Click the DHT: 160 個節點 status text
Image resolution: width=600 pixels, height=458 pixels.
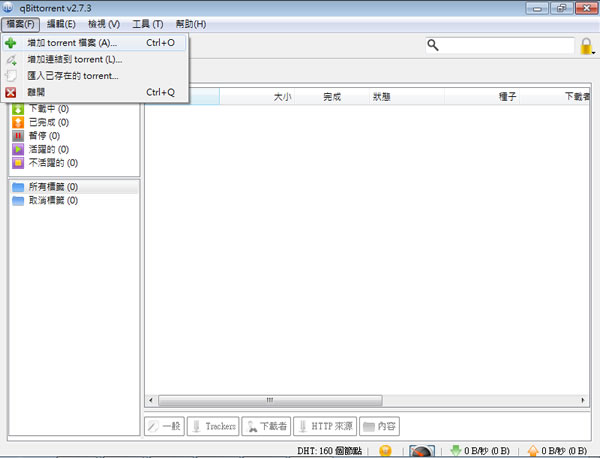pos(329,451)
